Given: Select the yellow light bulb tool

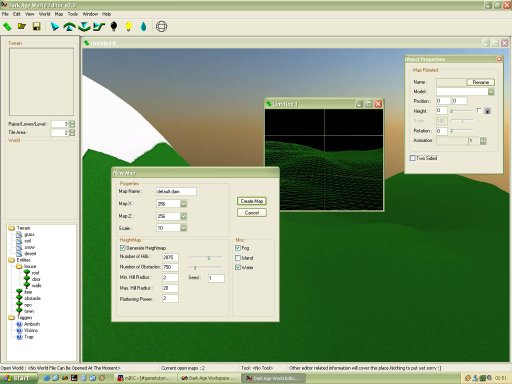Looking at the screenshot, I should [x=129, y=26].
